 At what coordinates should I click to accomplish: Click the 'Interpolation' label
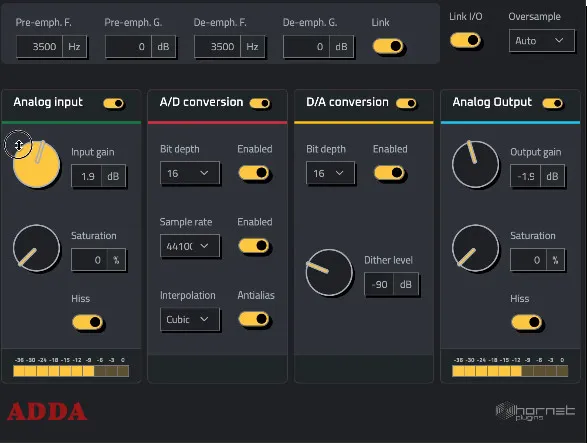point(188,295)
